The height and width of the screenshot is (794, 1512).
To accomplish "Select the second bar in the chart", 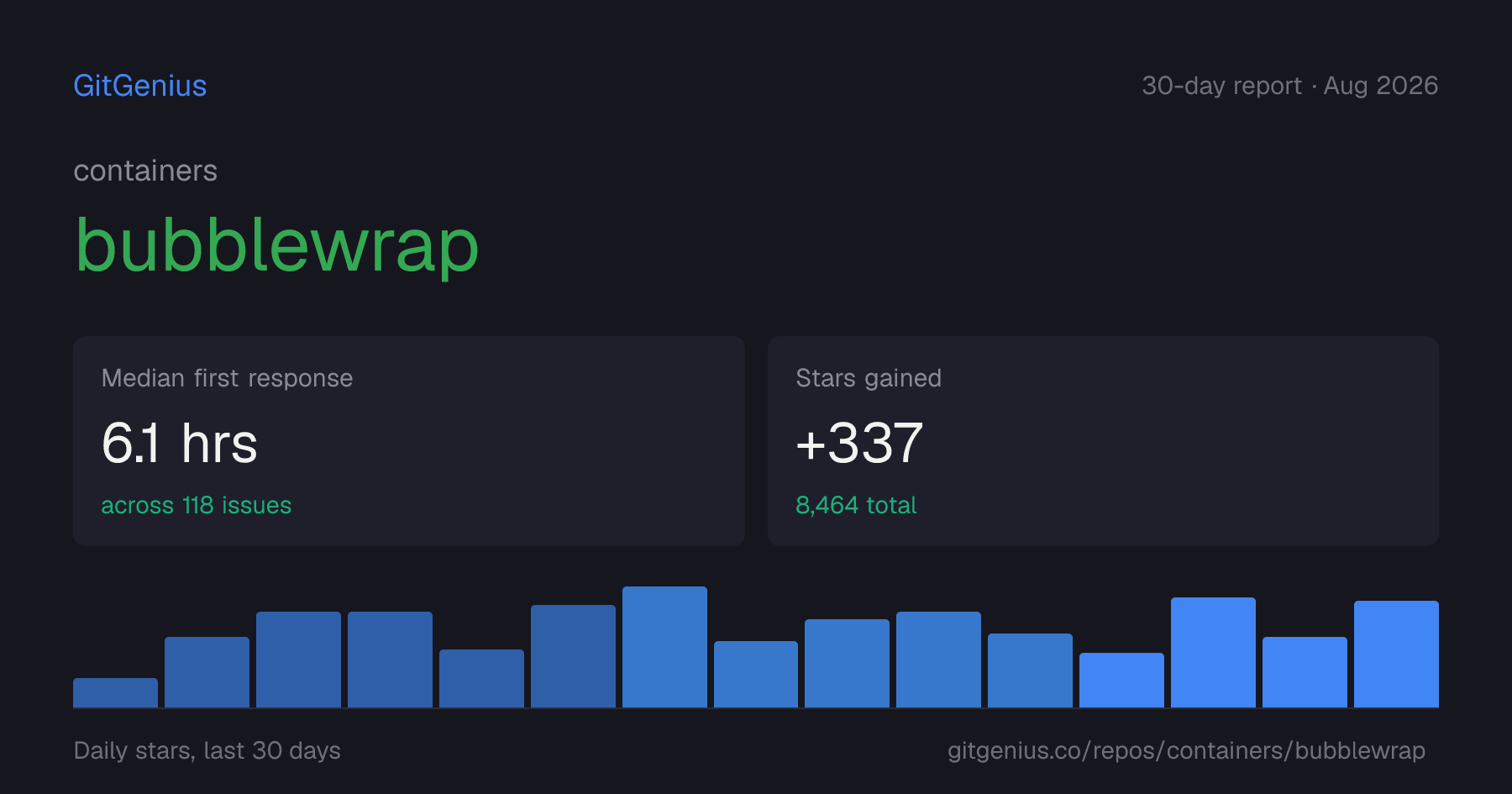I will click(207, 672).
